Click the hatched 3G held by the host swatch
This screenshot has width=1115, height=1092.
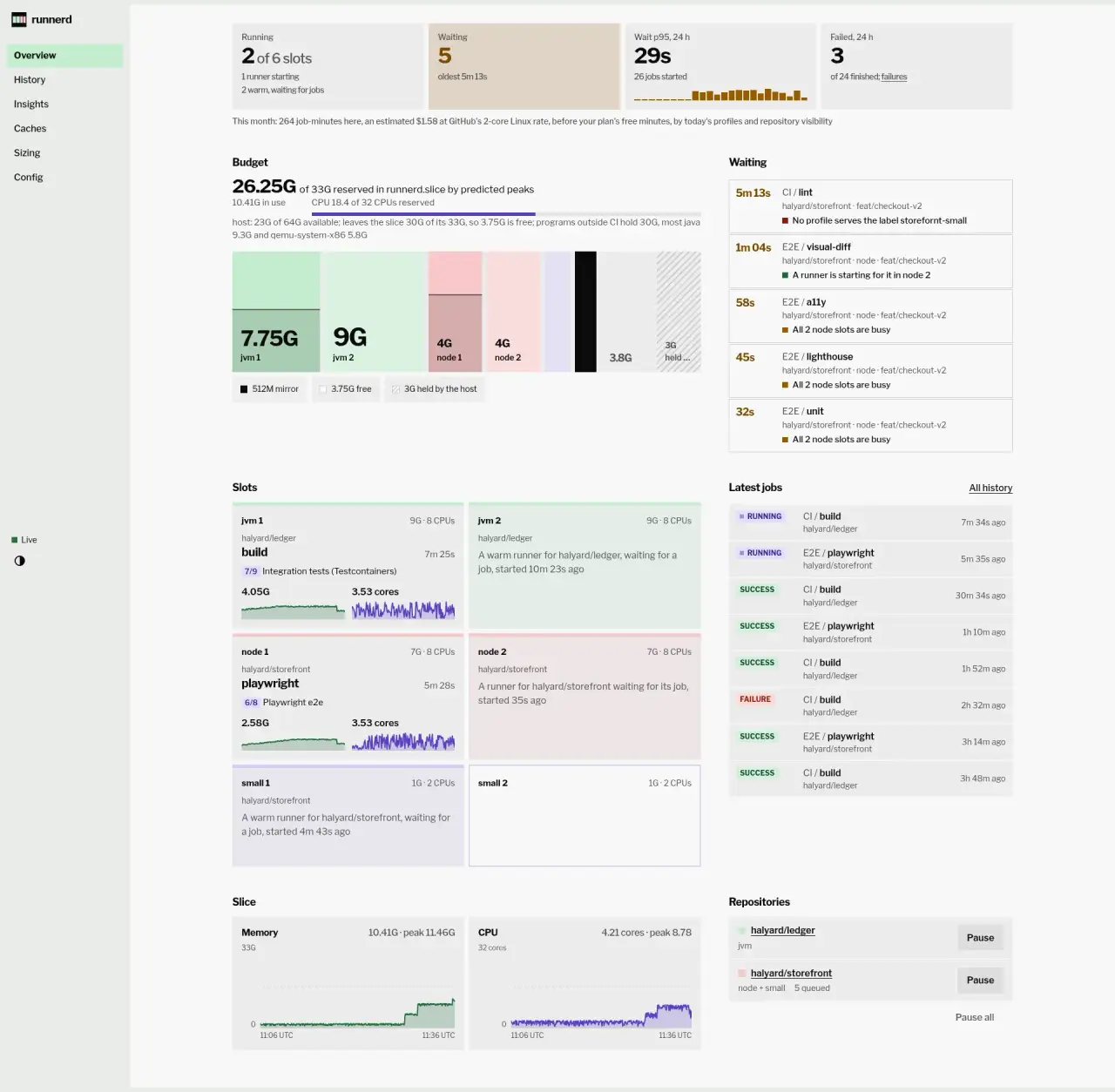[396, 389]
